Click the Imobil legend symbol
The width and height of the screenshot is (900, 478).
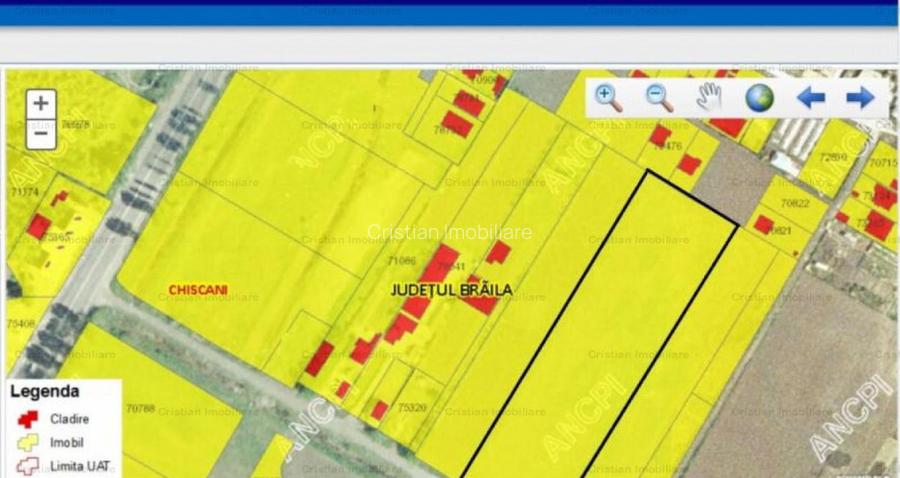[x=27, y=443]
